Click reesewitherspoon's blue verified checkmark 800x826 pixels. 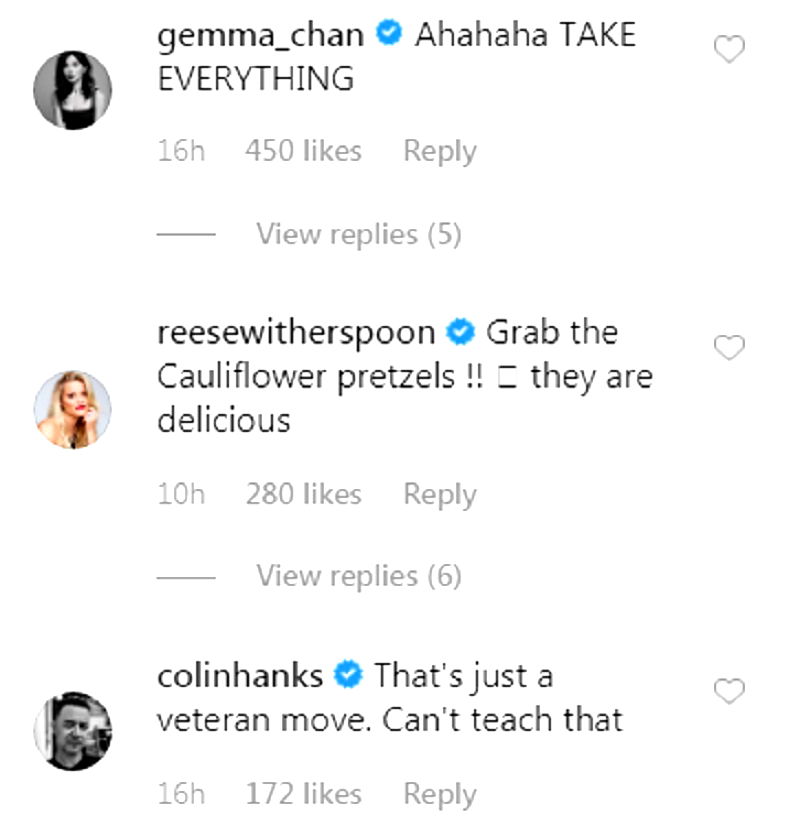(x=460, y=332)
